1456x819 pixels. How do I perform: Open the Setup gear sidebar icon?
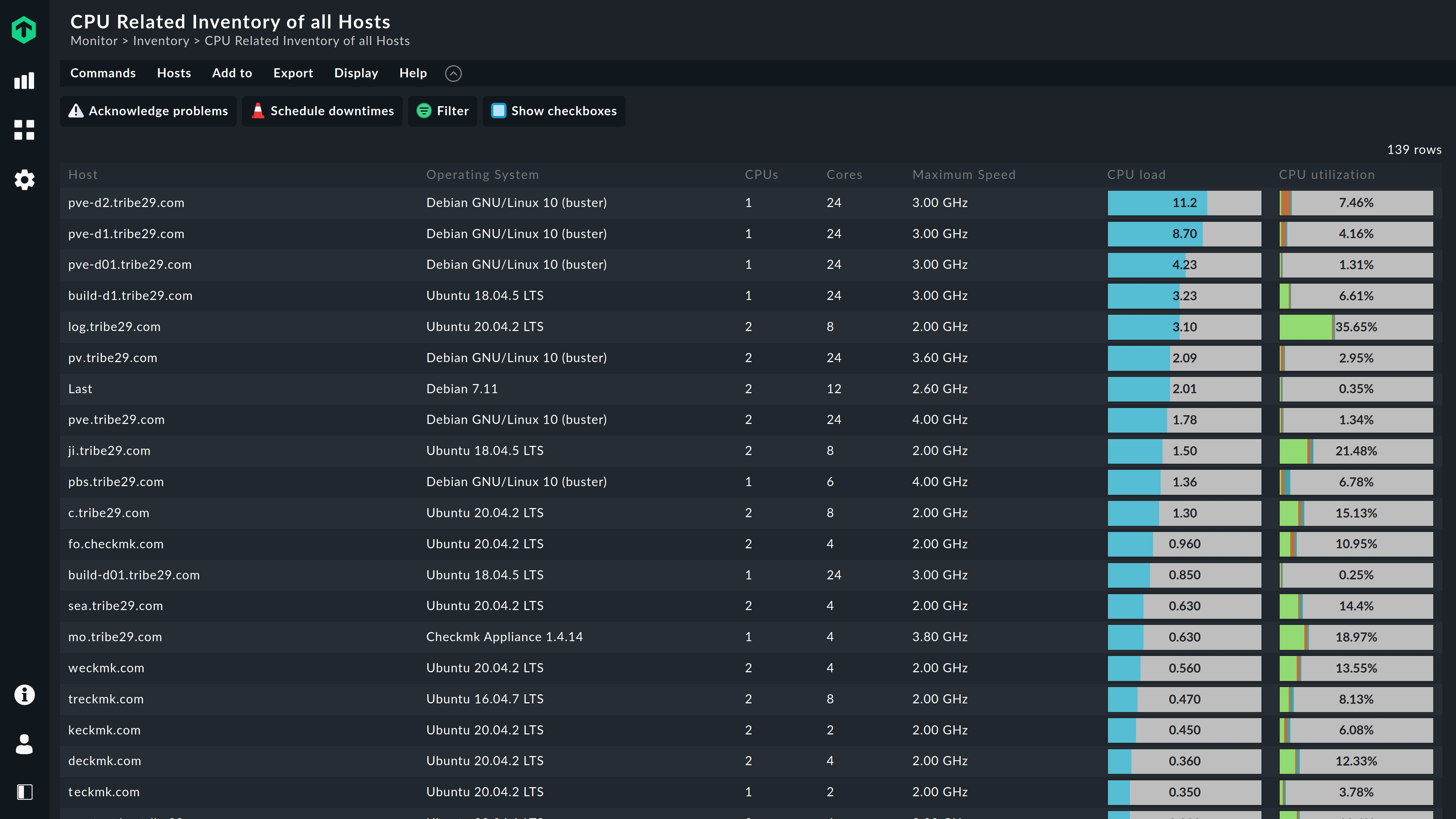24,180
